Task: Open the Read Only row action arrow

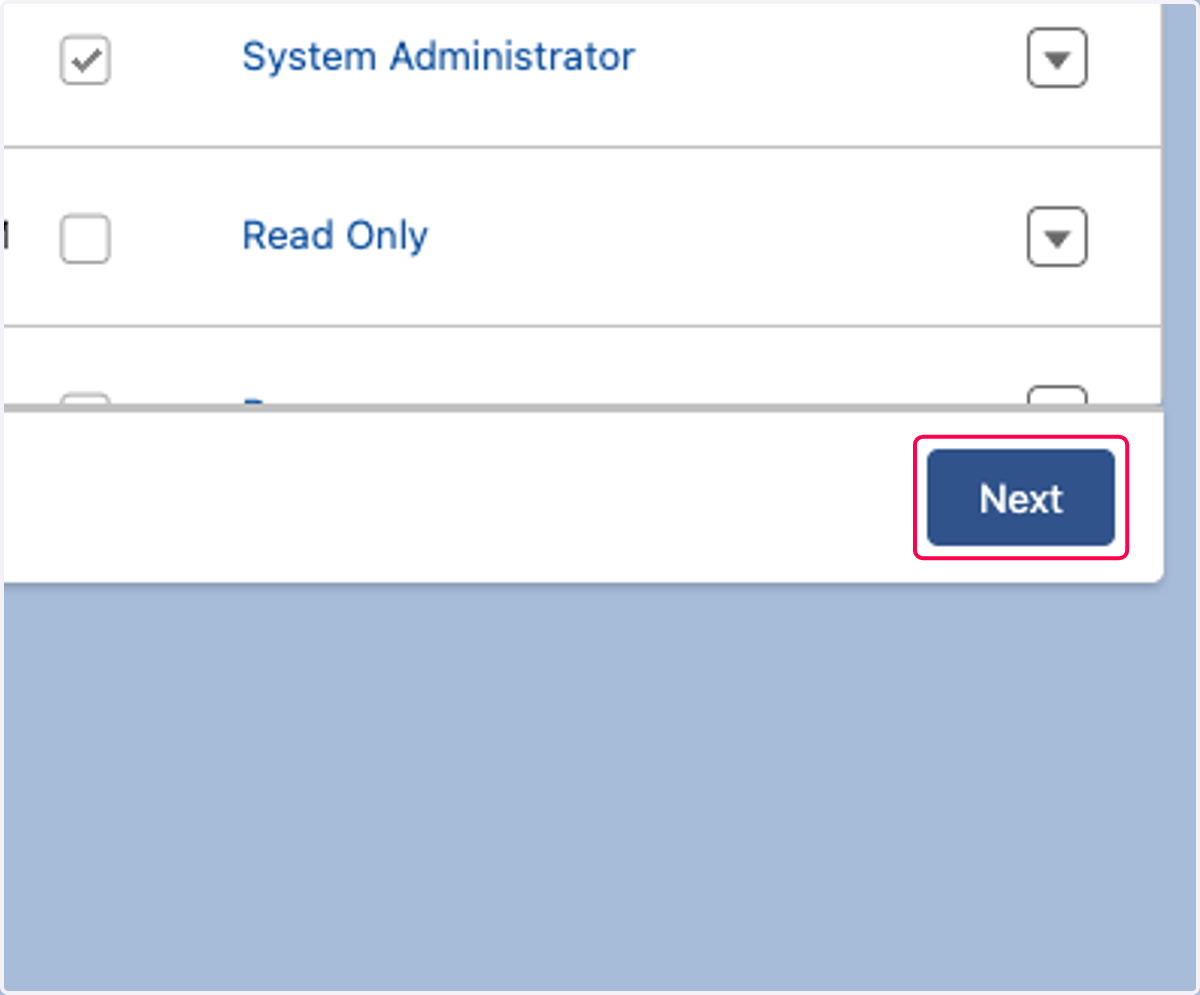Action: (x=1057, y=237)
